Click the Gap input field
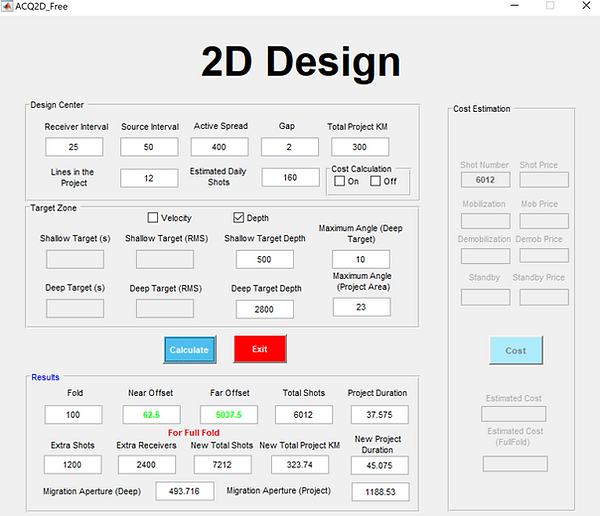600x516 pixels. [x=290, y=147]
